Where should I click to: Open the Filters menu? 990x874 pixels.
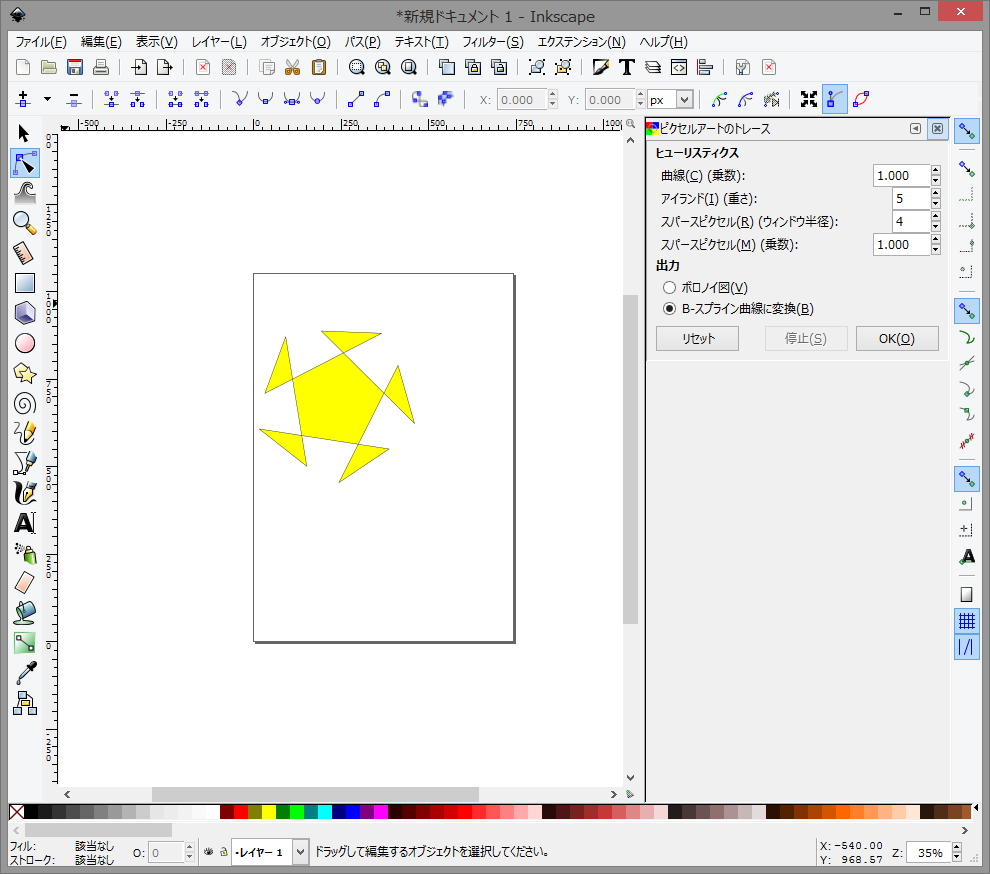(491, 42)
